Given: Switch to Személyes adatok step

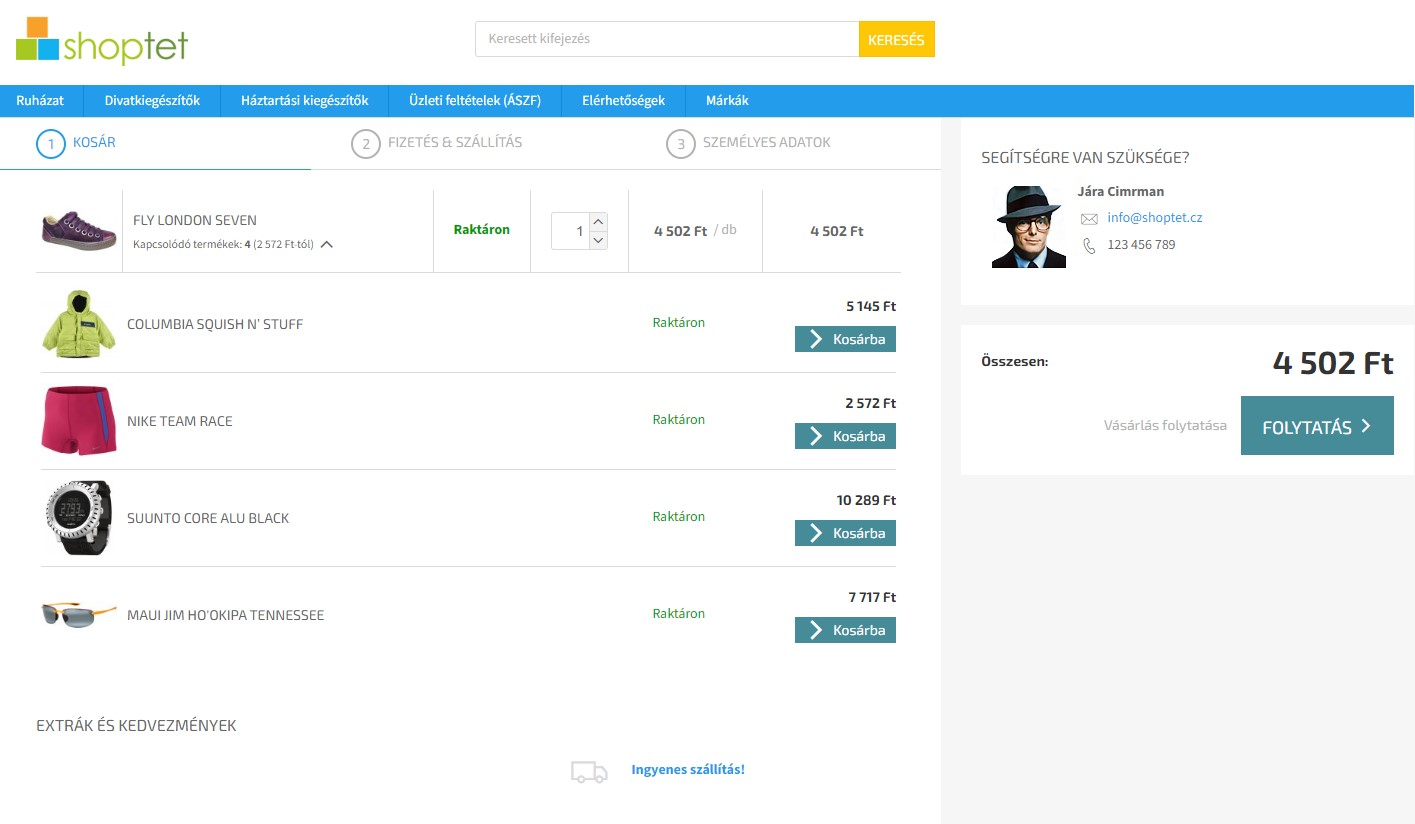Looking at the screenshot, I should point(767,143).
